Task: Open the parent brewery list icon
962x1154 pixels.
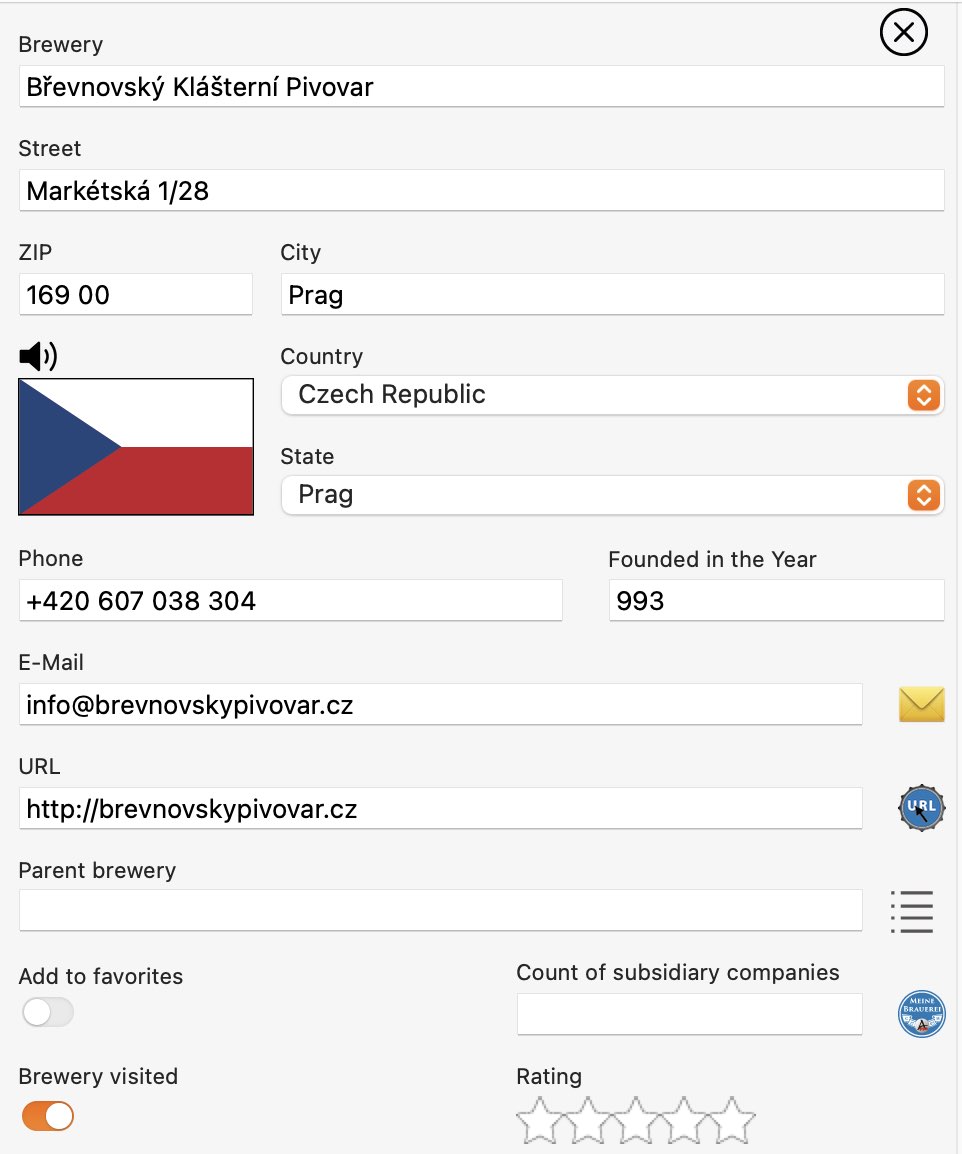Action: (912, 911)
